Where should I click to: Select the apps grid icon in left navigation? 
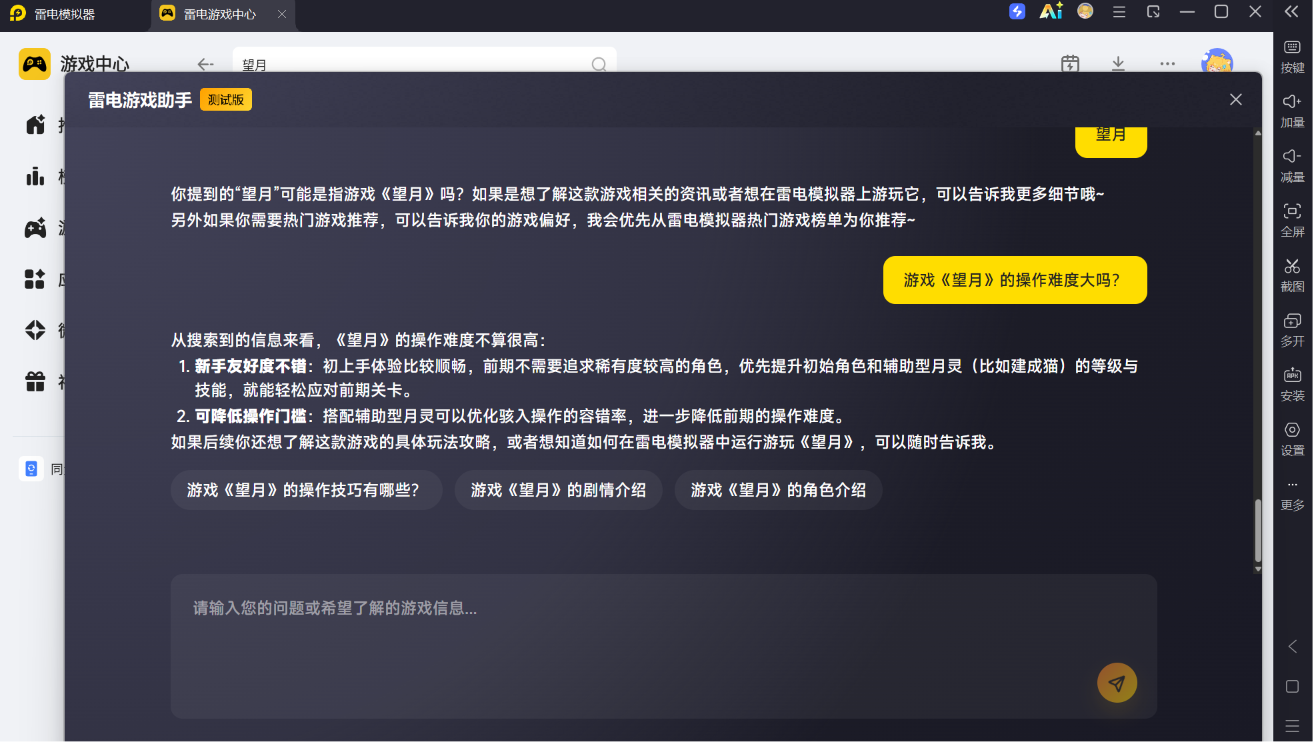pyautogui.click(x=35, y=279)
